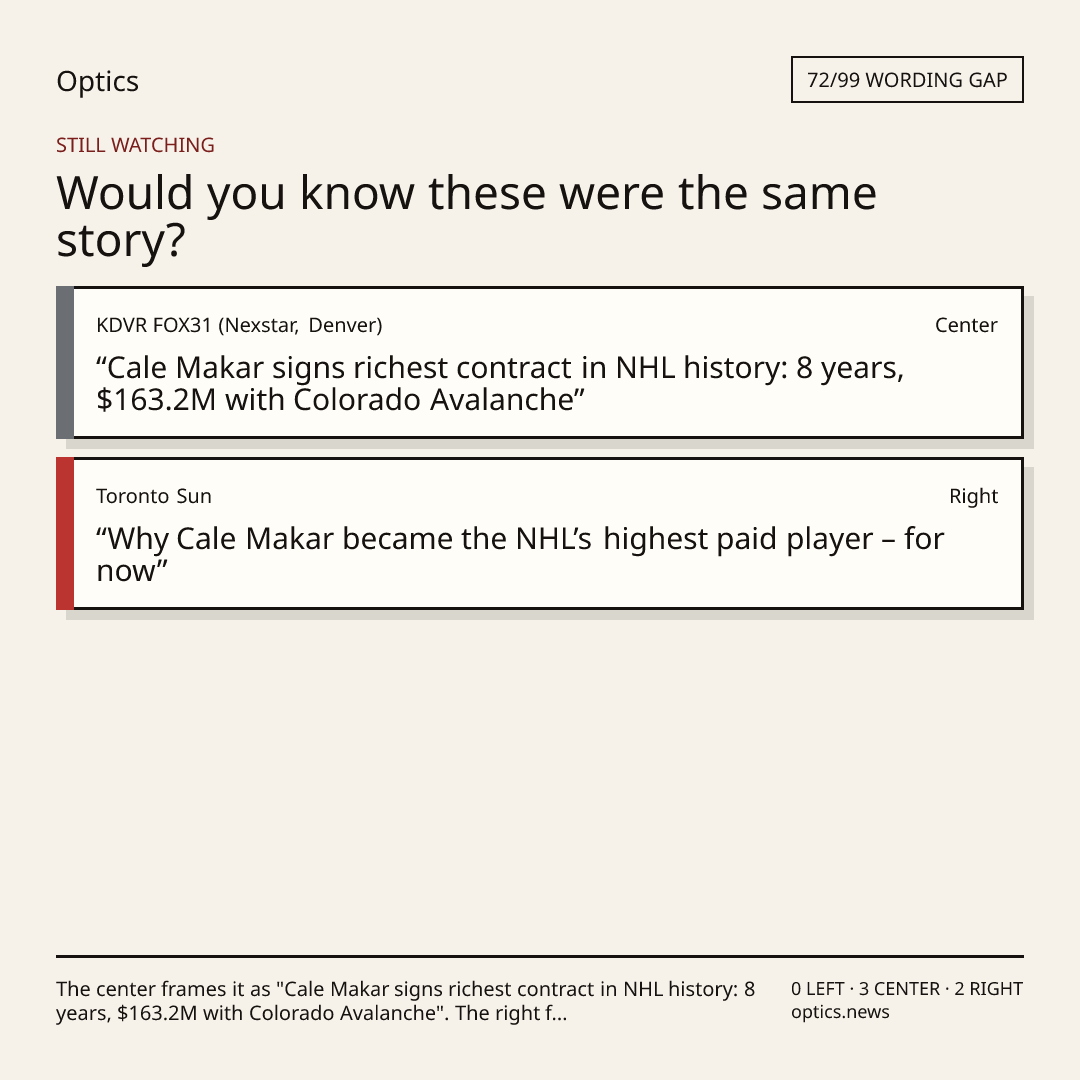This screenshot has width=1080, height=1080.
Task: Click the Center bias label
Action: [x=966, y=325]
